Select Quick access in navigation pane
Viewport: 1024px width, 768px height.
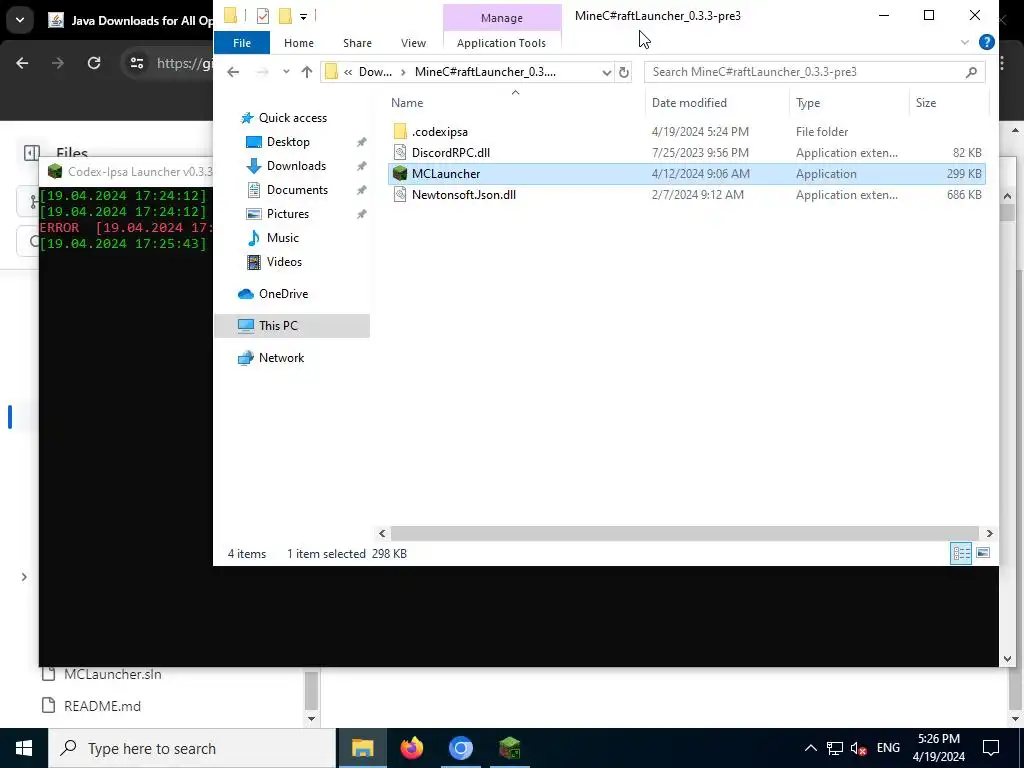(293, 118)
